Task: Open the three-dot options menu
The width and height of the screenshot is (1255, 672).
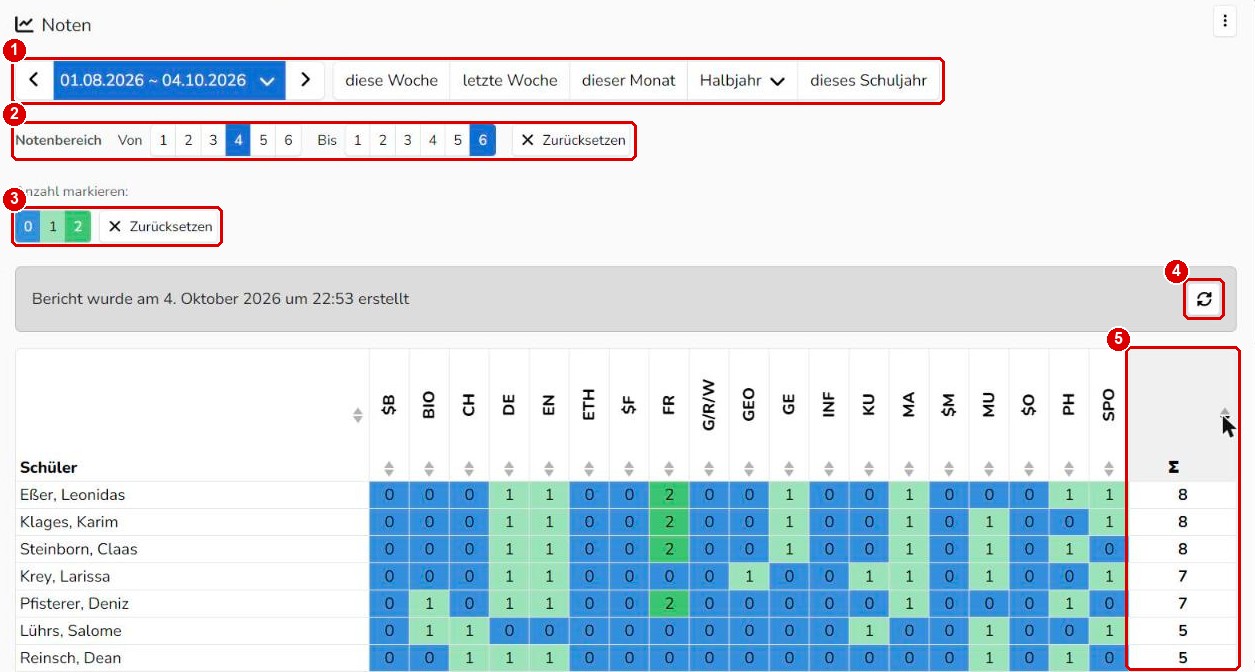Action: coord(1224,22)
